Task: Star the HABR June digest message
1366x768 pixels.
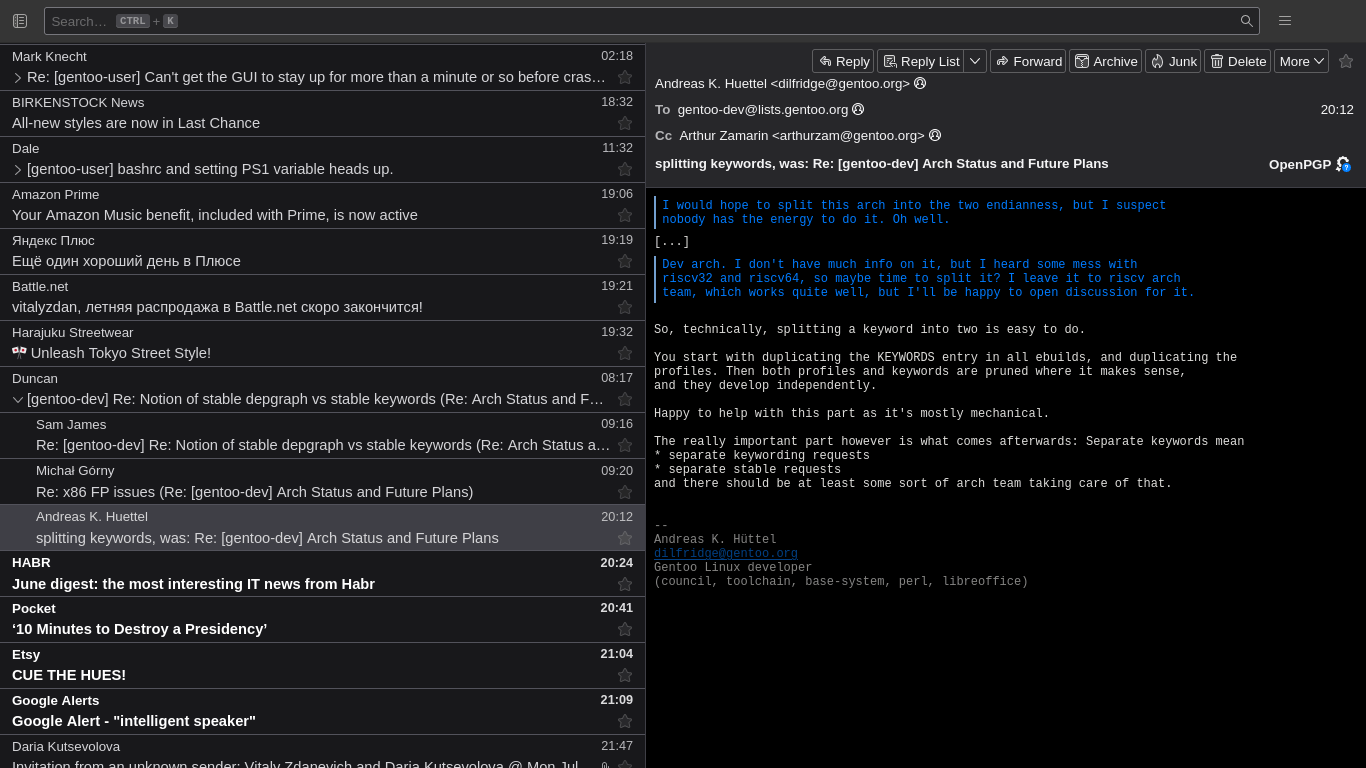Action: click(x=625, y=584)
